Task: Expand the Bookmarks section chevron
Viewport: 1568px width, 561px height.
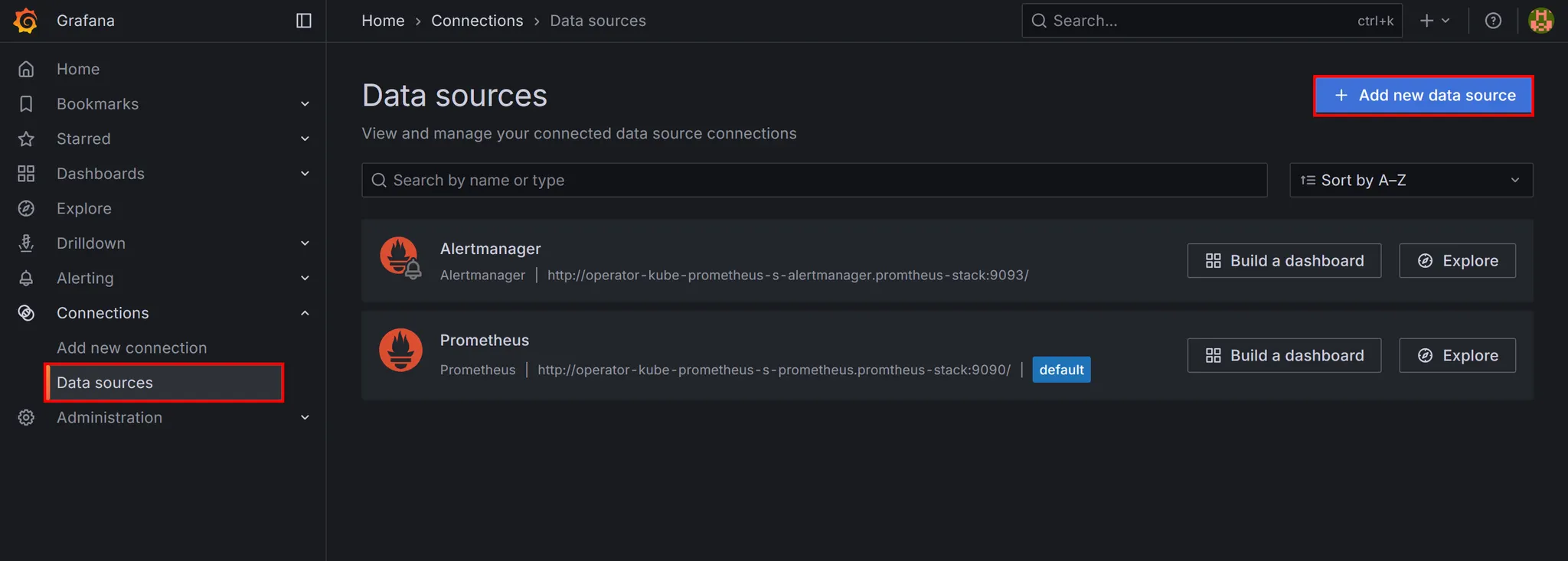Action: 305,104
